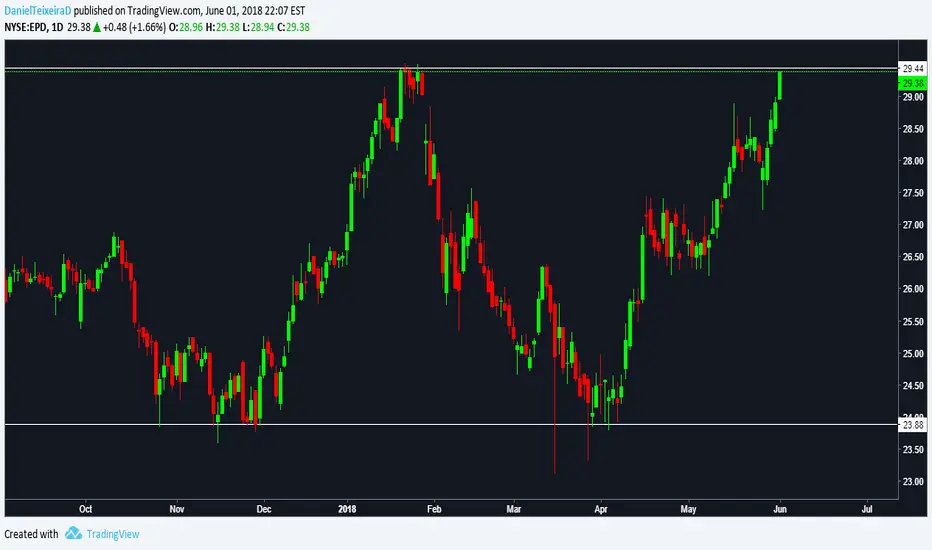Viewport: 932px width, 550px height.
Task: Click the Nov label on time axis
Action: pos(177,509)
